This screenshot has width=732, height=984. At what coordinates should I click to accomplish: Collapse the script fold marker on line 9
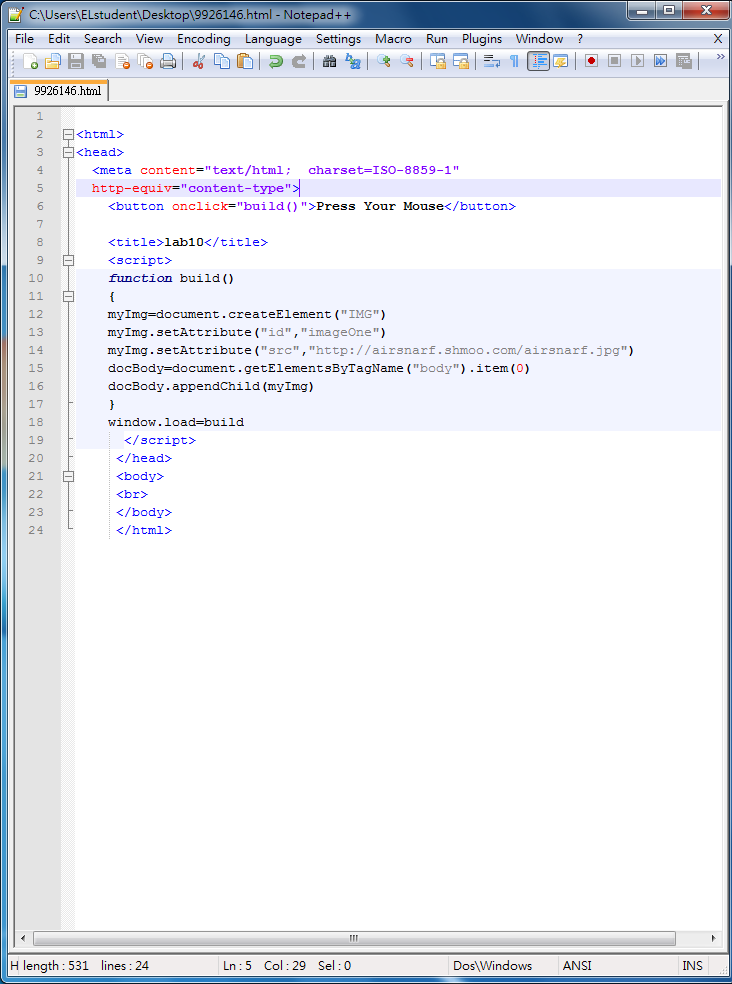68,260
